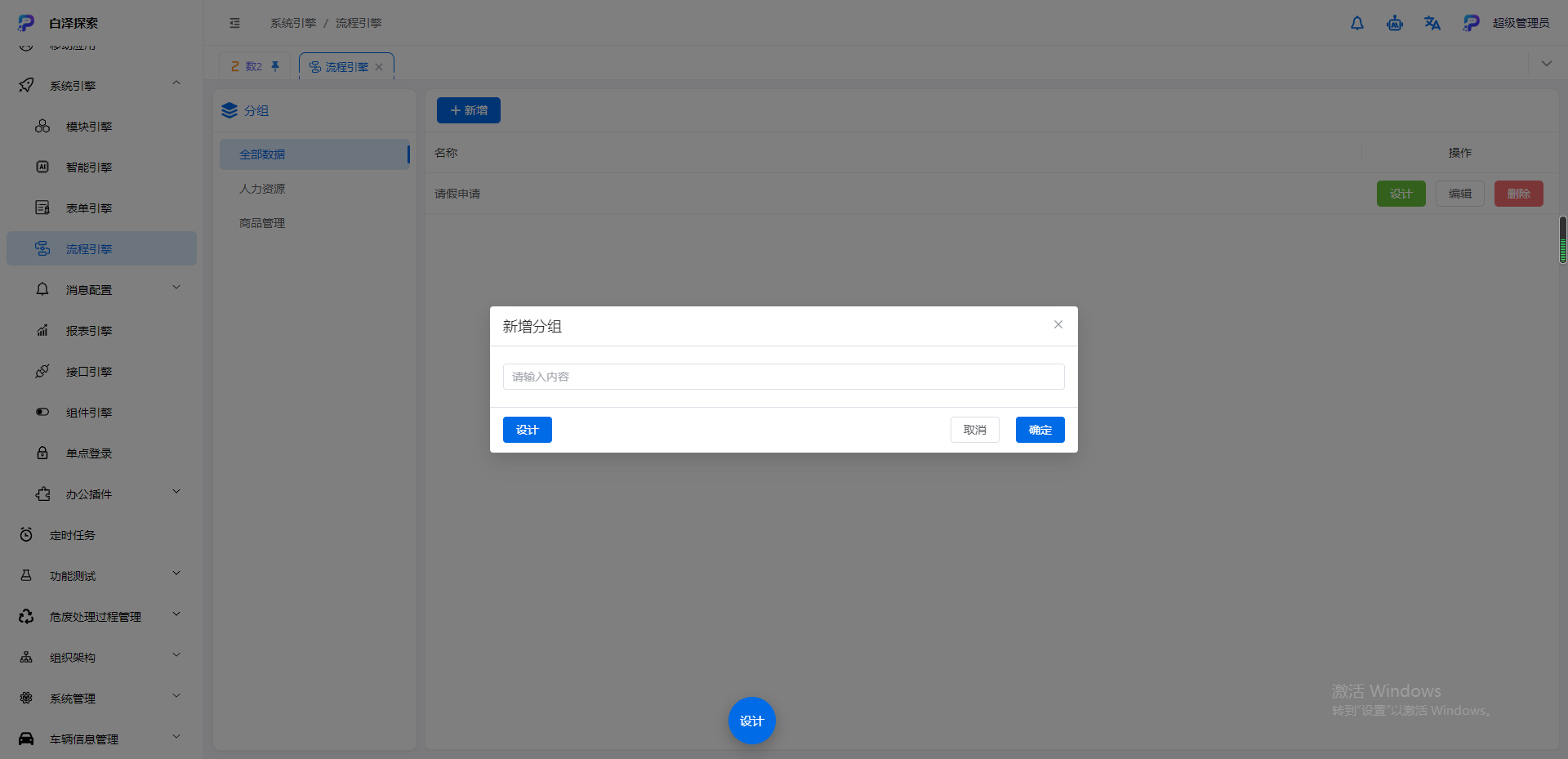Select 人力资源 group

click(314, 189)
